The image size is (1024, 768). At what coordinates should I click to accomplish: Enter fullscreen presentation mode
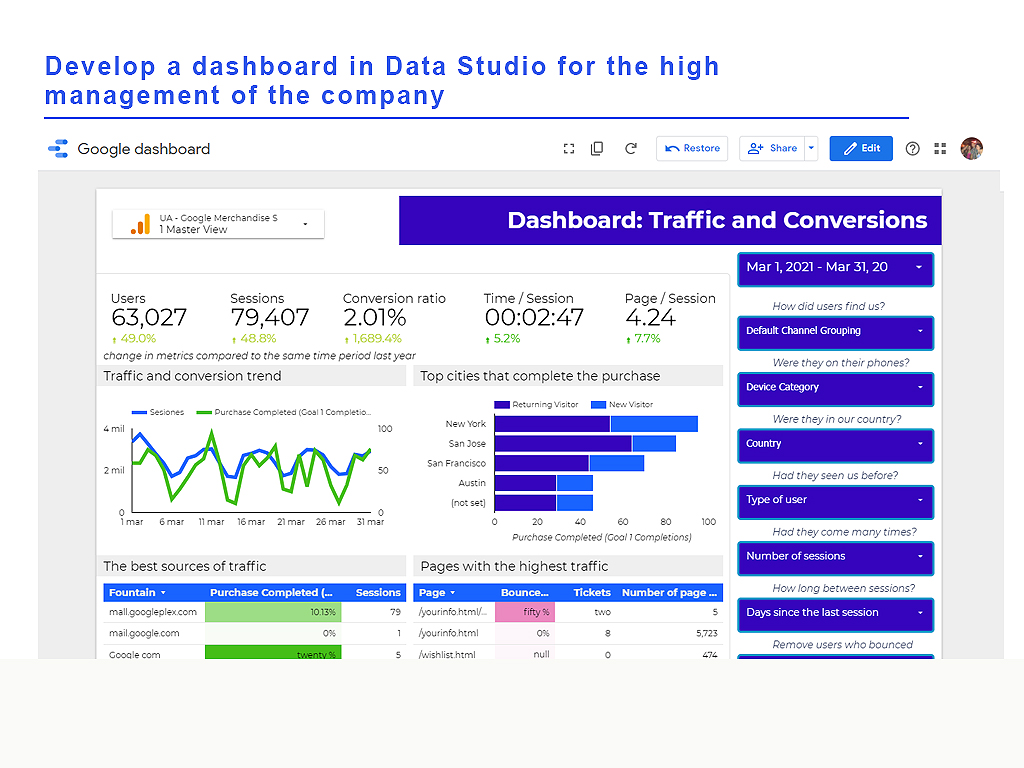tap(569, 149)
